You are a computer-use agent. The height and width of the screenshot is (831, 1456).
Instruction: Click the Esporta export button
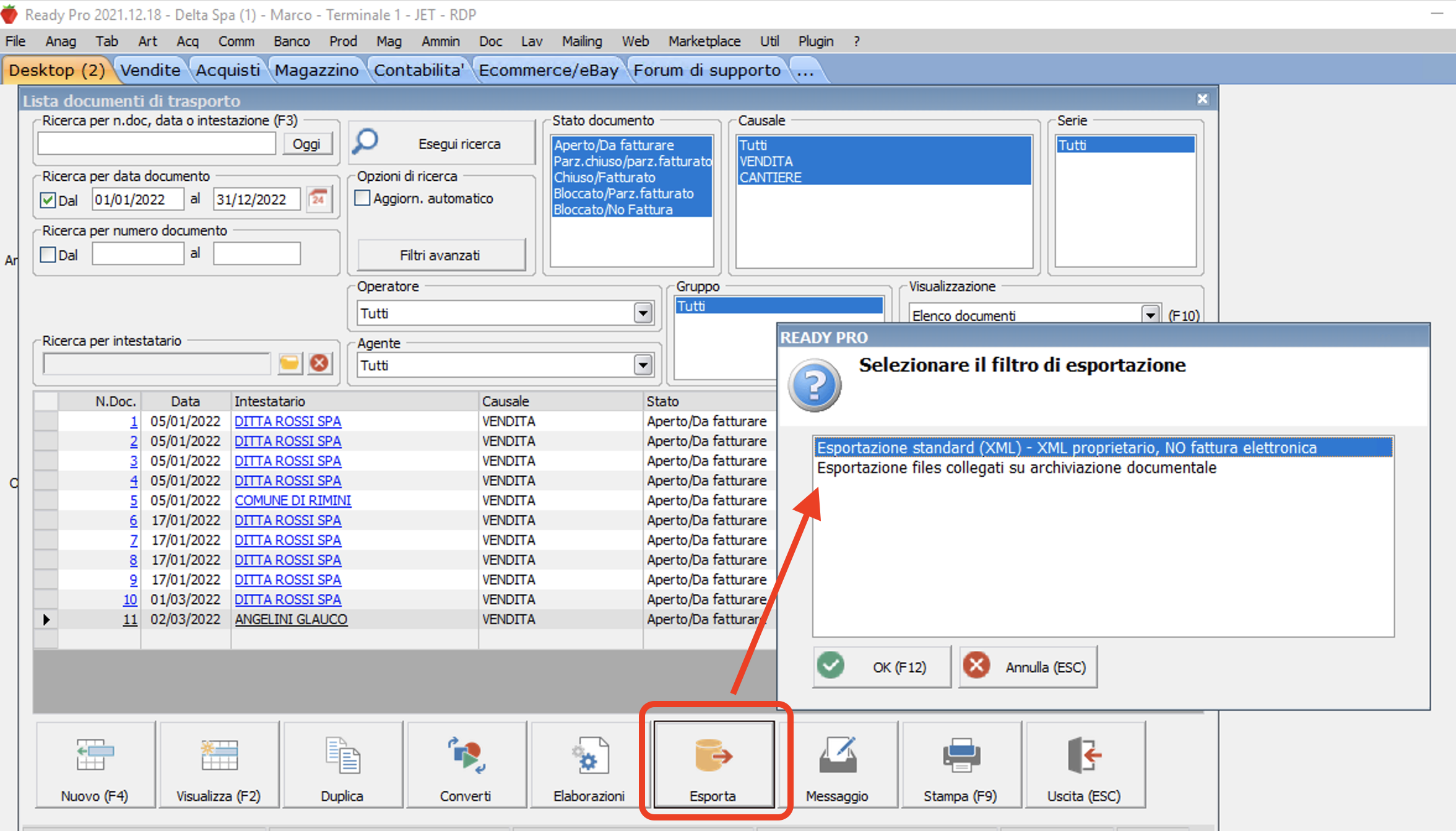pos(714,765)
